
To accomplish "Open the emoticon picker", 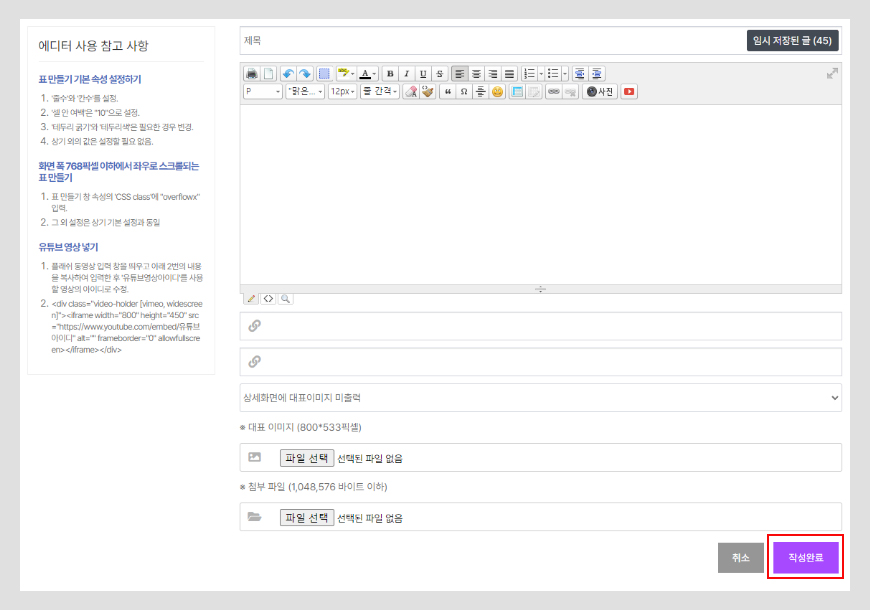I will 497,92.
